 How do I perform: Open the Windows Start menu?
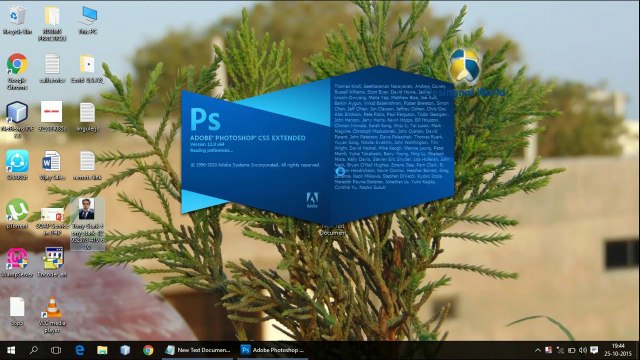pos(11,350)
